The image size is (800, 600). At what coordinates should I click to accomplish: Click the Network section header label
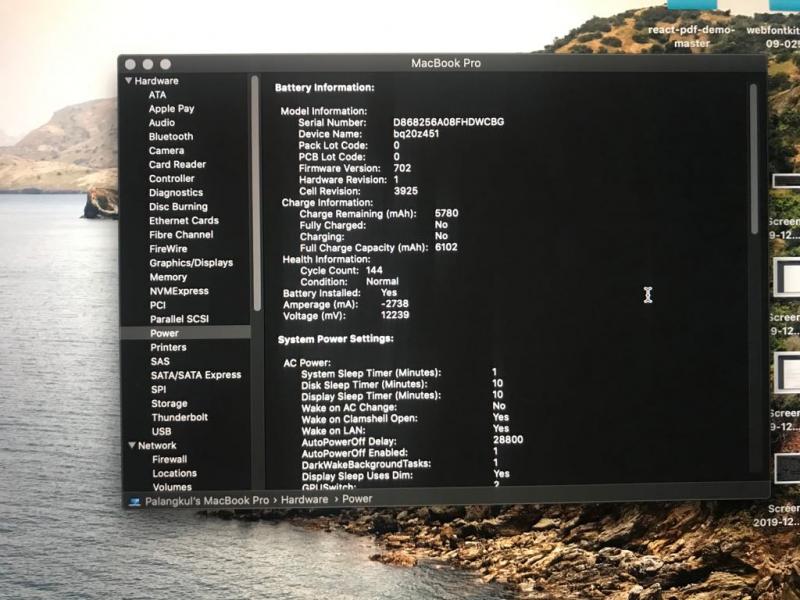point(157,445)
